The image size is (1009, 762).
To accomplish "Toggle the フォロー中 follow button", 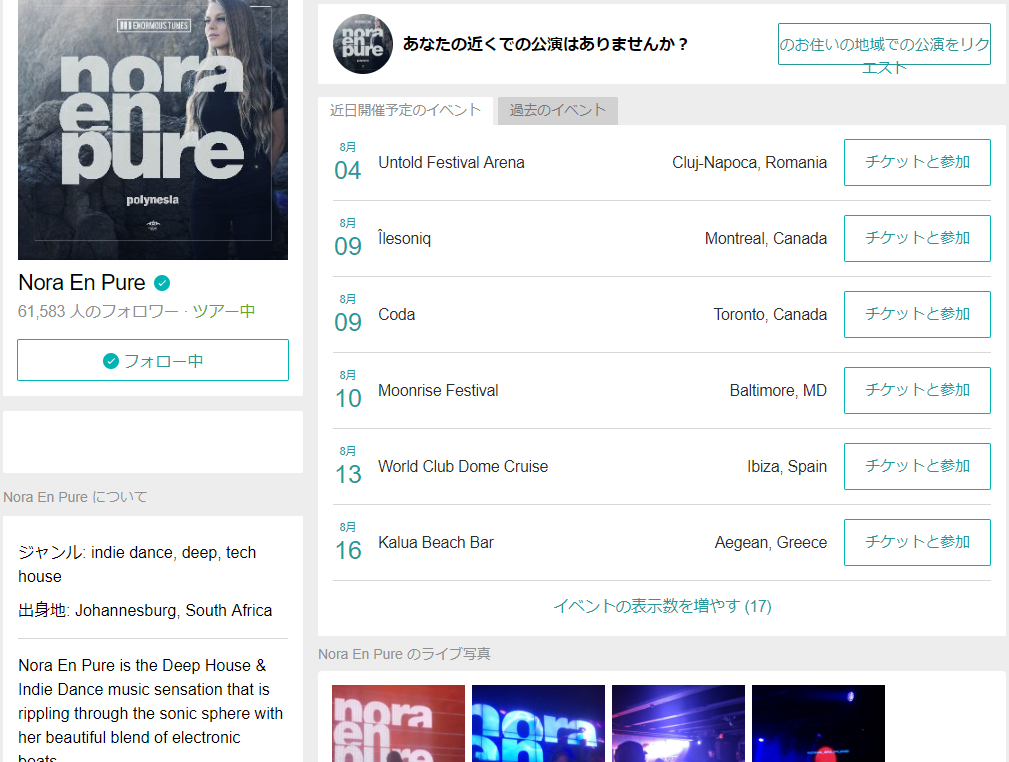I will coord(153,360).
